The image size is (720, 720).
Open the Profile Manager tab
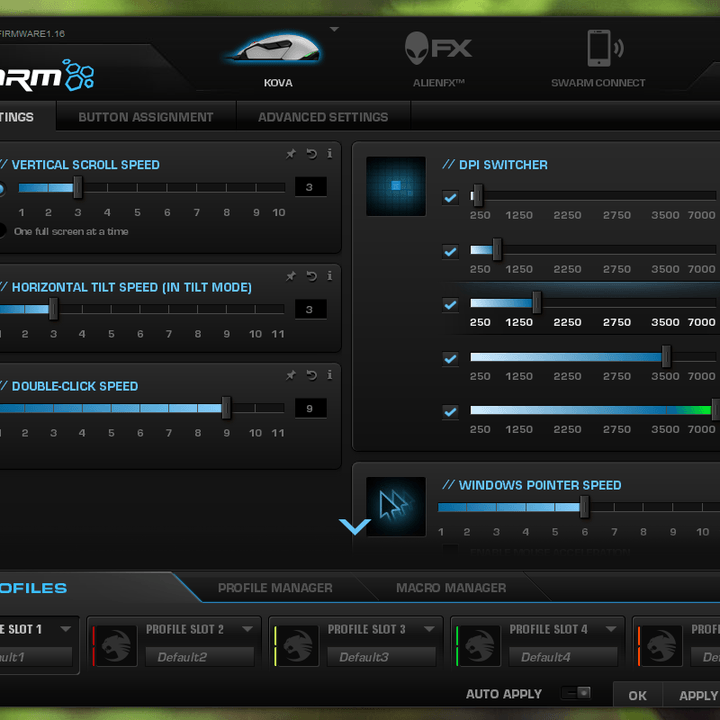pyautogui.click(x=275, y=588)
